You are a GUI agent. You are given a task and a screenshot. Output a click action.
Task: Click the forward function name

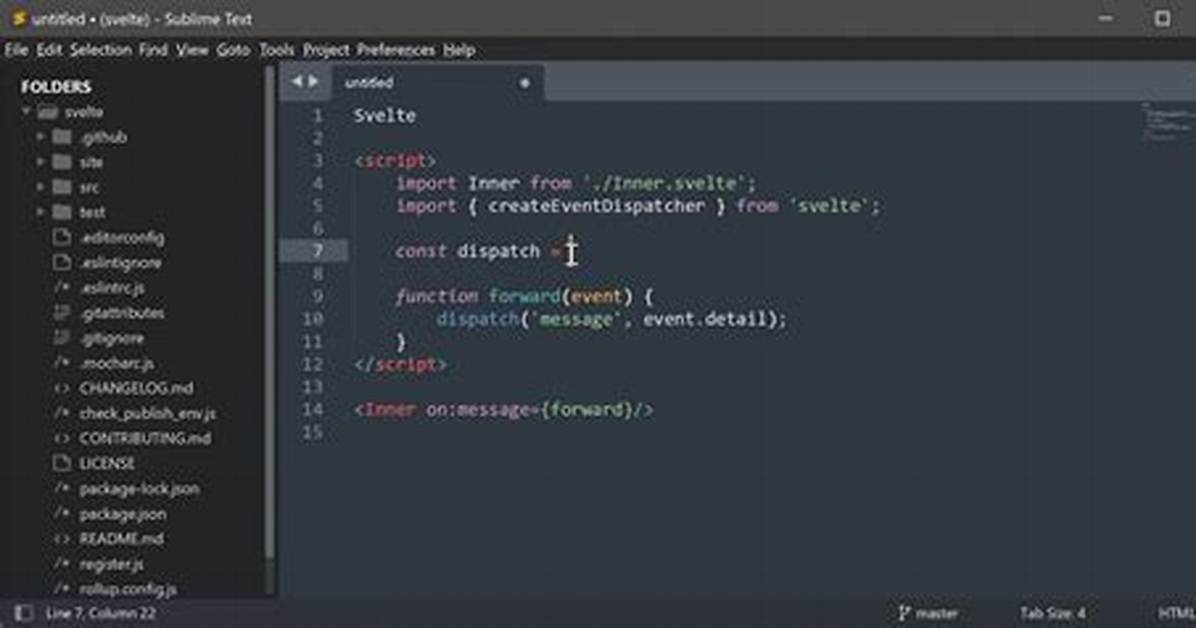pyautogui.click(x=524, y=296)
